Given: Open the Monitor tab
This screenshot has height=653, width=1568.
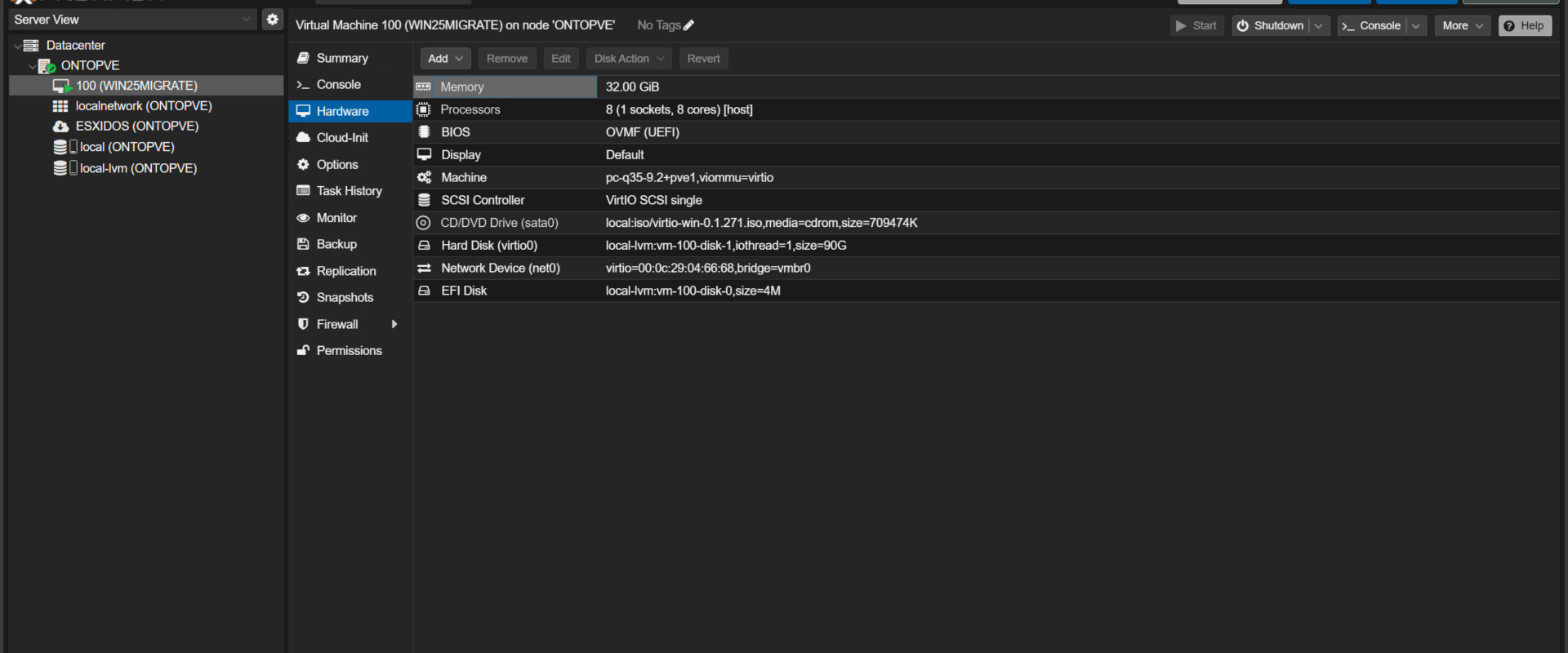Looking at the screenshot, I should pos(350,218).
